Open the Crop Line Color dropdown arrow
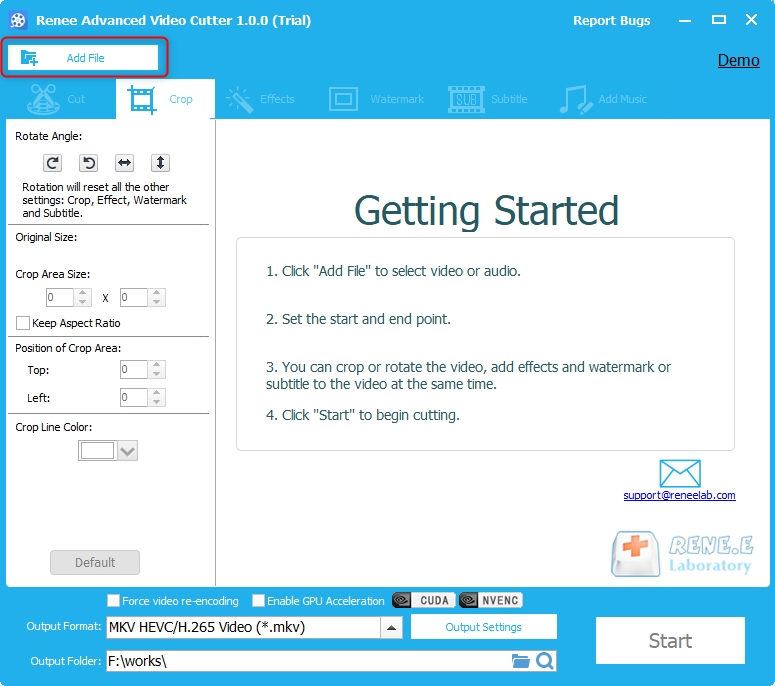 tap(127, 451)
